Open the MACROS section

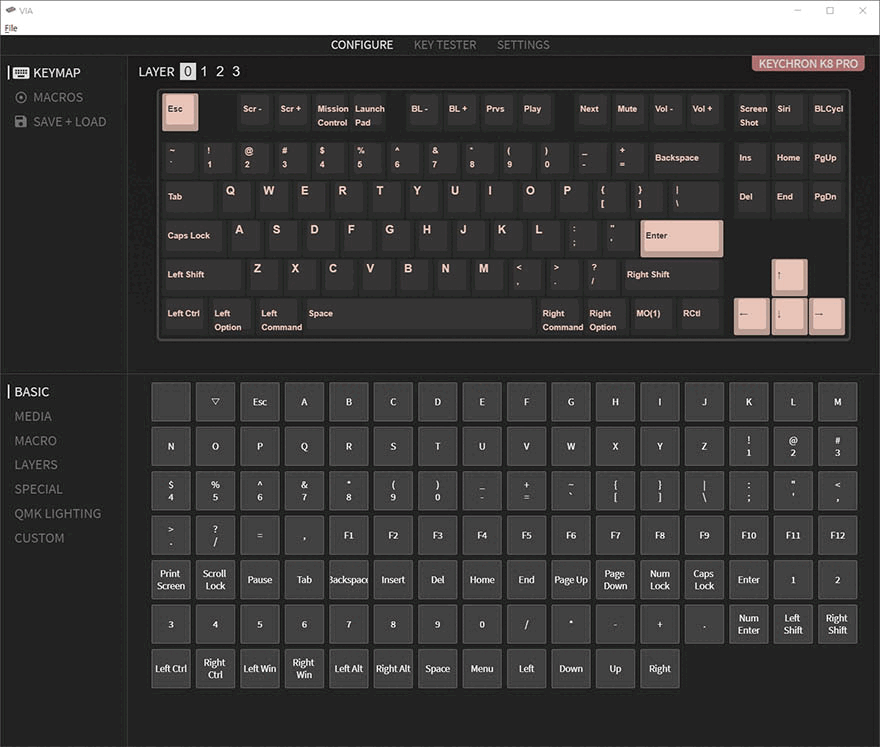49,98
